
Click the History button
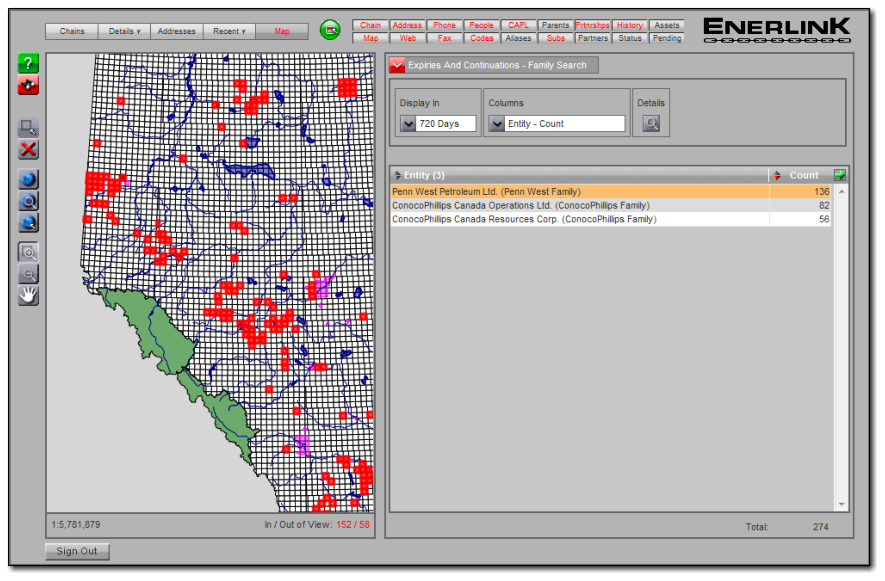point(629,25)
